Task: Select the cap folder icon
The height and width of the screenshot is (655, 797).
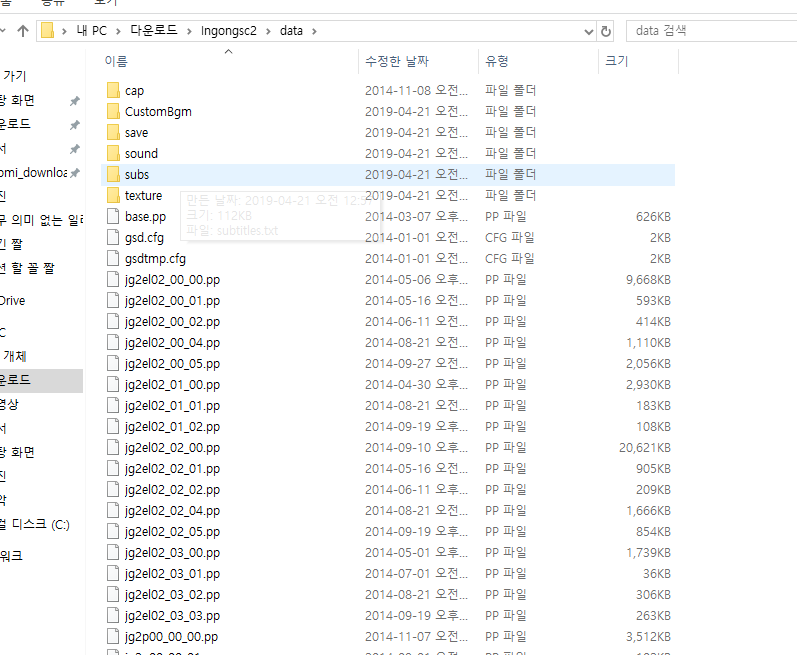Action: [113, 90]
